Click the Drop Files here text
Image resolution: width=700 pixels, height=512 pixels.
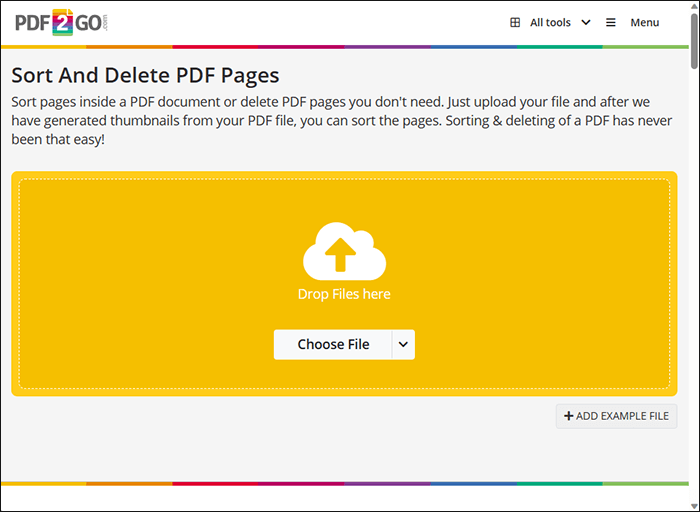(344, 294)
